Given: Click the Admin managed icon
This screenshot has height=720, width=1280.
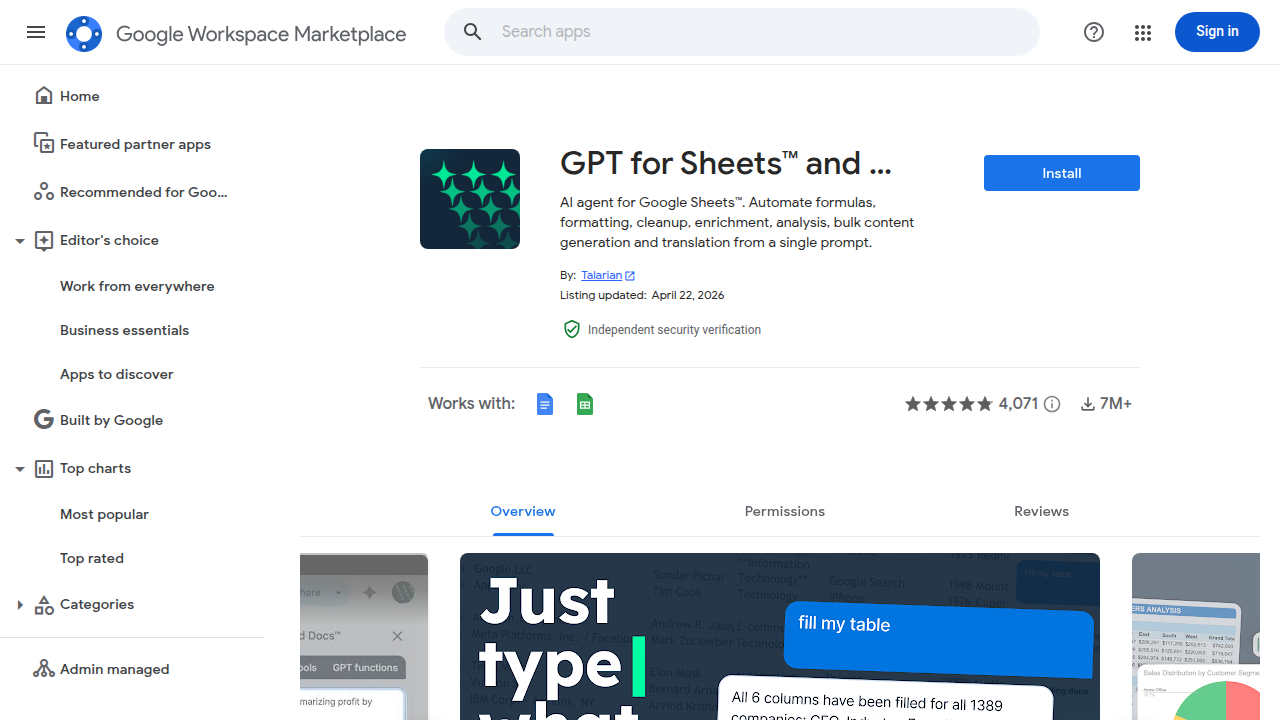Looking at the screenshot, I should coord(43,669).
